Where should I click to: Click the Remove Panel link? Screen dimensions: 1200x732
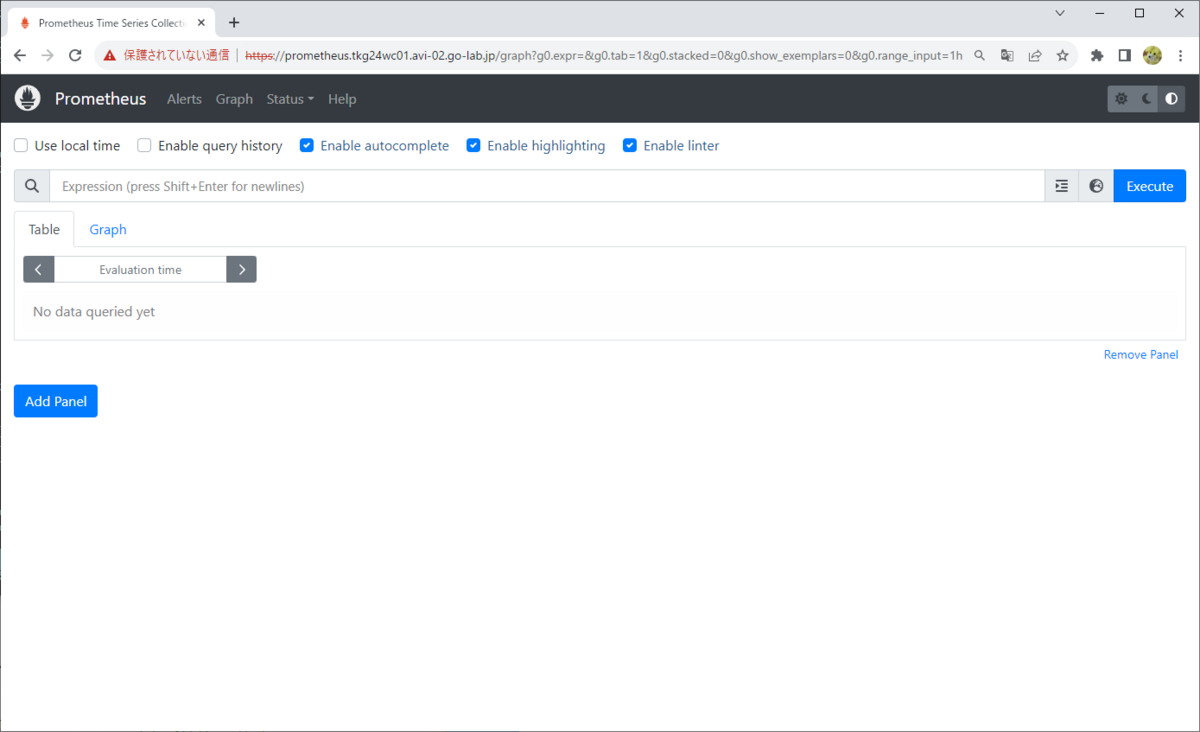tap(1141, 355)
